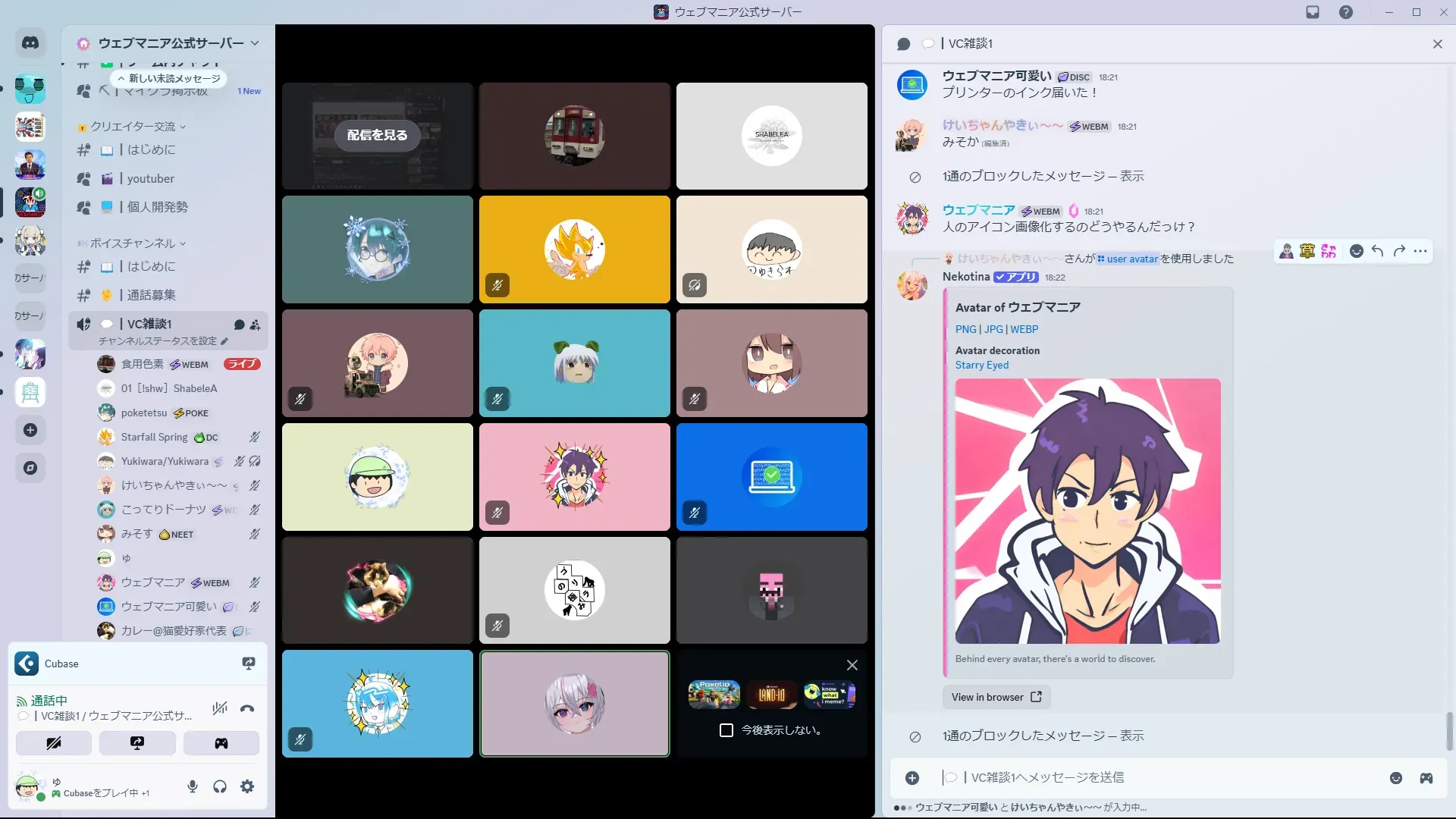Screen dimensions: 1456x819
Task: Disconnect from the voice call
Action: (247, 709)
